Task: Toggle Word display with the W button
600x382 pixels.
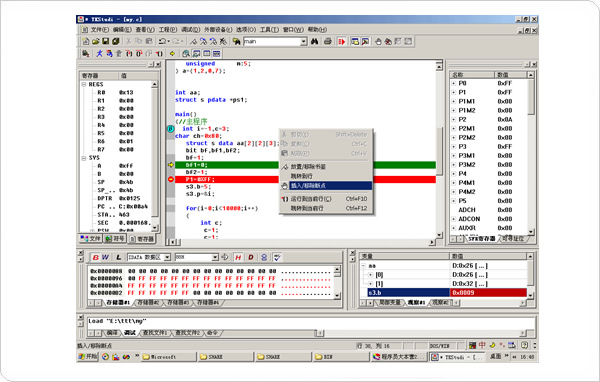Action: (105, 257)
